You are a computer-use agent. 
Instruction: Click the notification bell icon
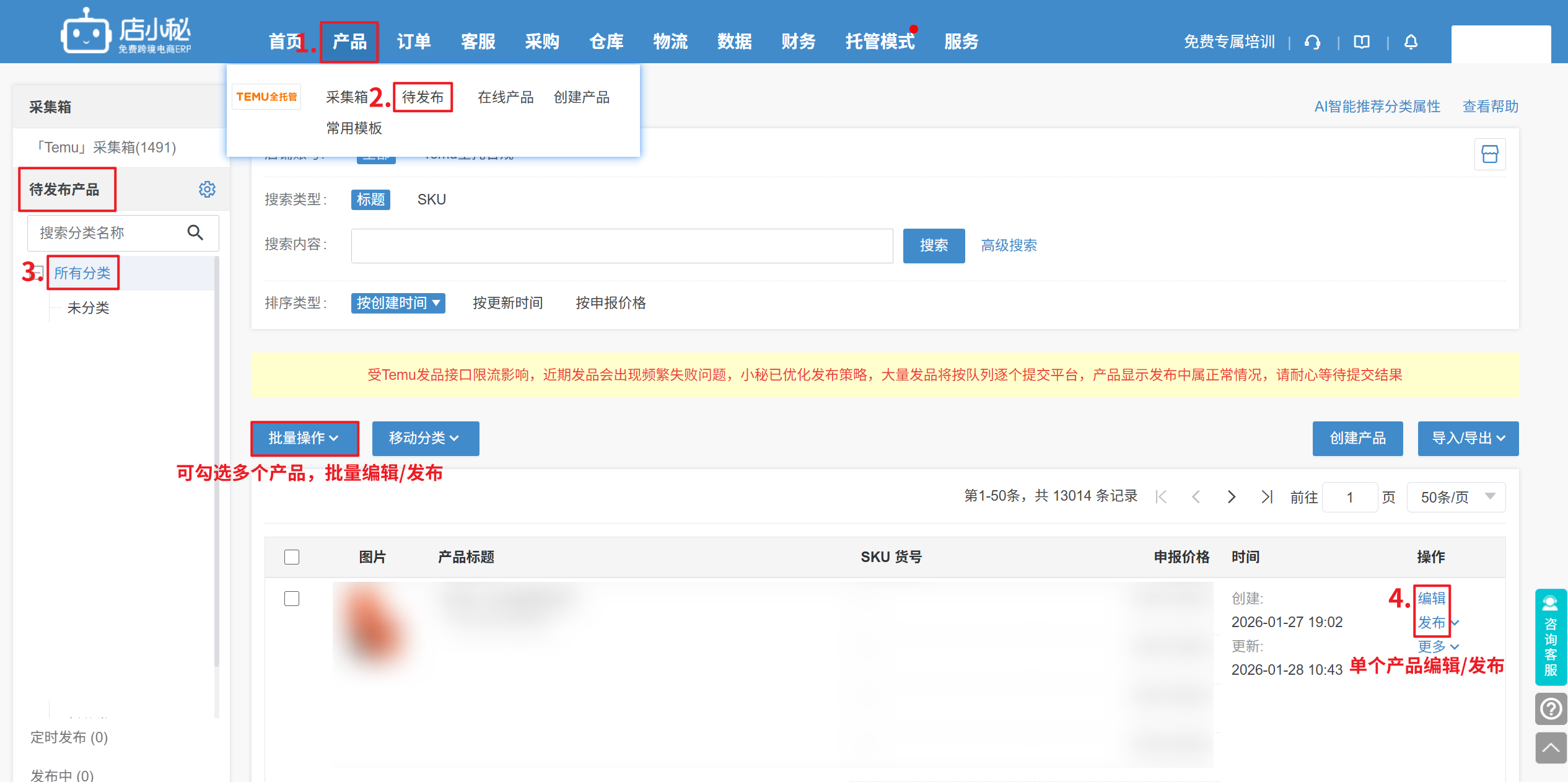(1411, 42)
